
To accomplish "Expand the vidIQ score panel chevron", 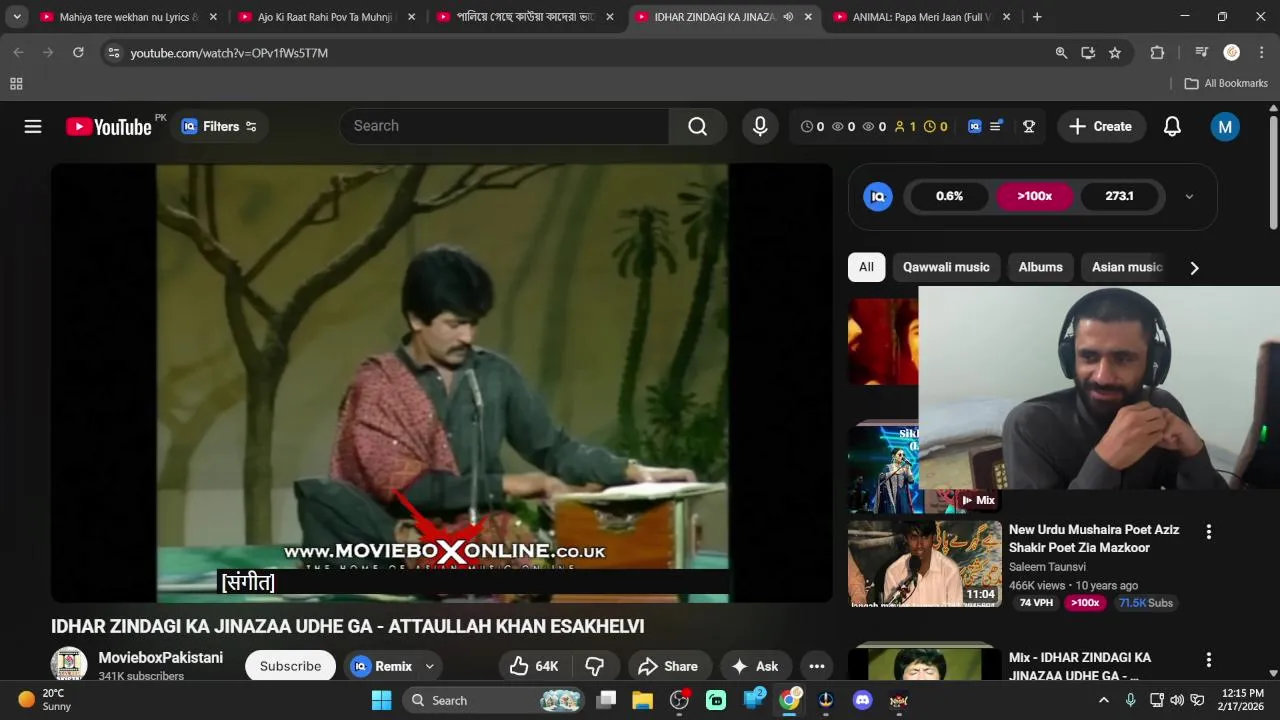I will pos(1189,197).
